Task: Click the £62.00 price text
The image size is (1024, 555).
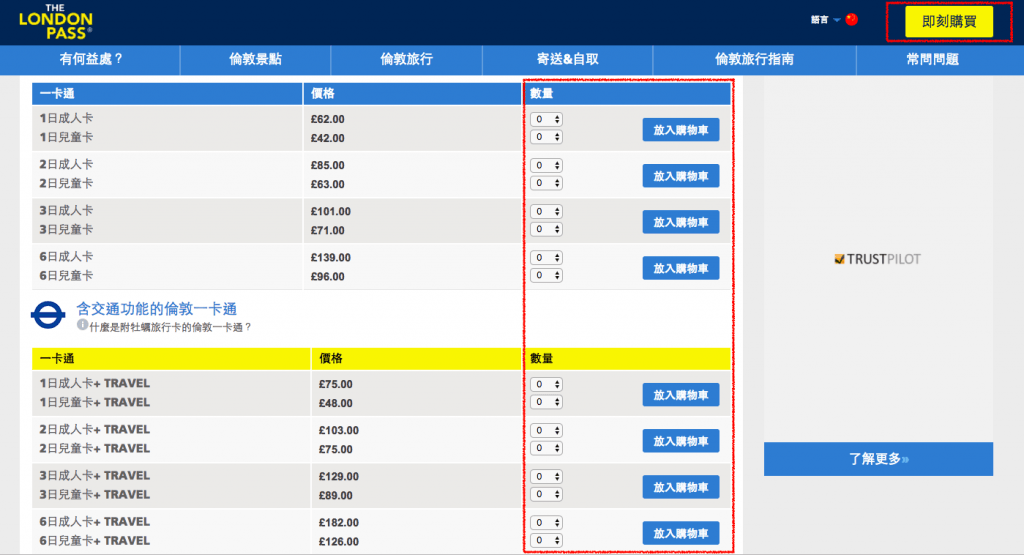Action: tap(328, 119)
